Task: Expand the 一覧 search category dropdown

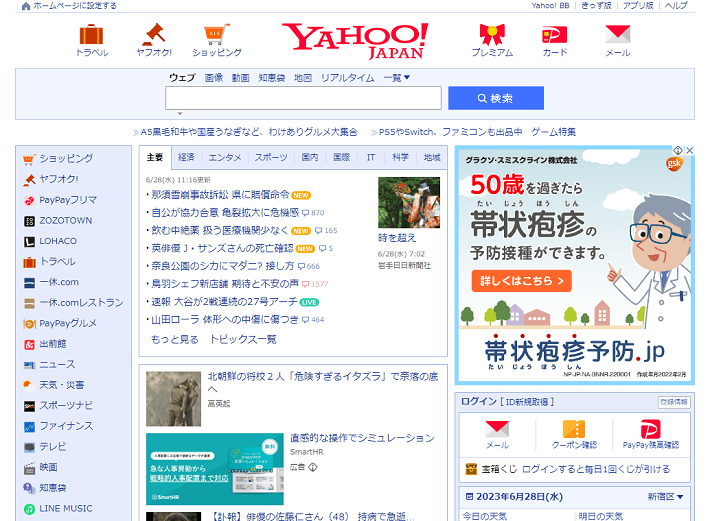Action: pos(397,78)
